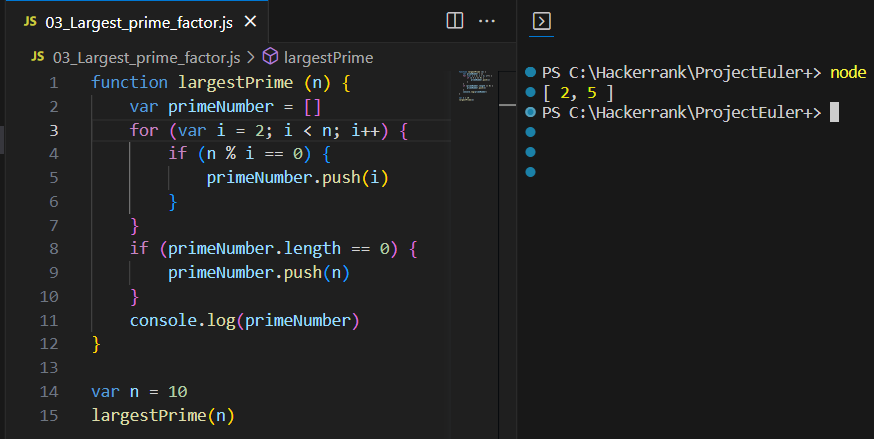
Task: Click the closing brace on line 12
Action: point(96,344)
